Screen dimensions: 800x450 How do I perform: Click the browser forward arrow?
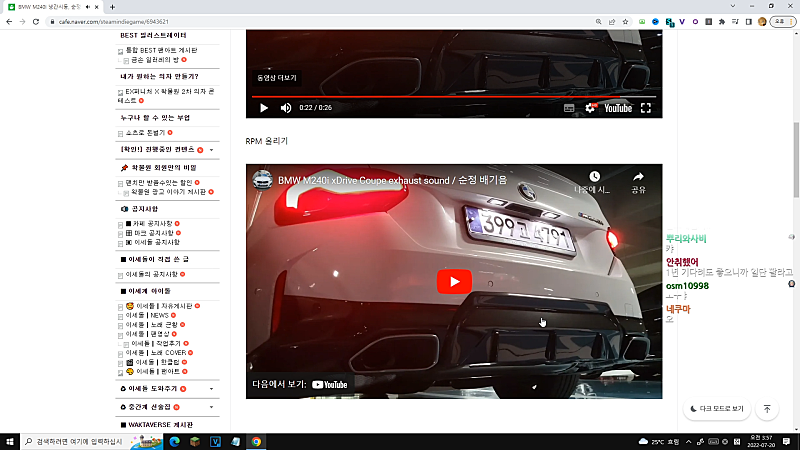click(22, 21)
